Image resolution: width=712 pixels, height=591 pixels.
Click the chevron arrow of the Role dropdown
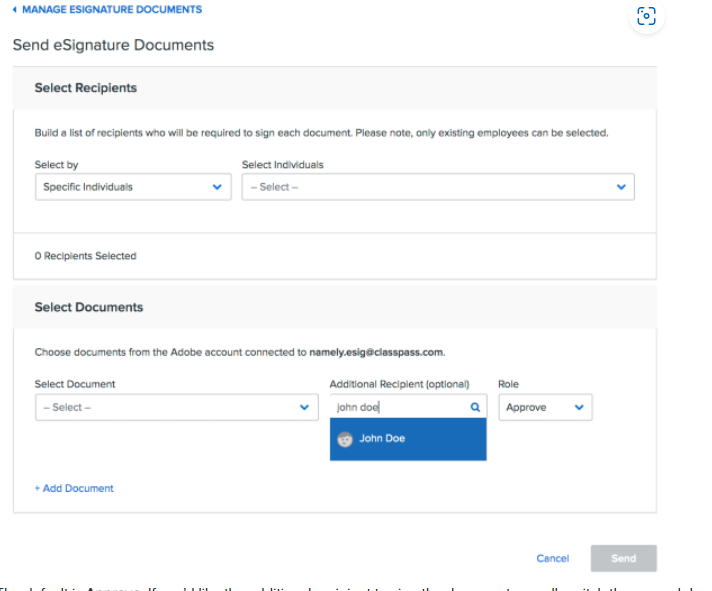[579, 407]
